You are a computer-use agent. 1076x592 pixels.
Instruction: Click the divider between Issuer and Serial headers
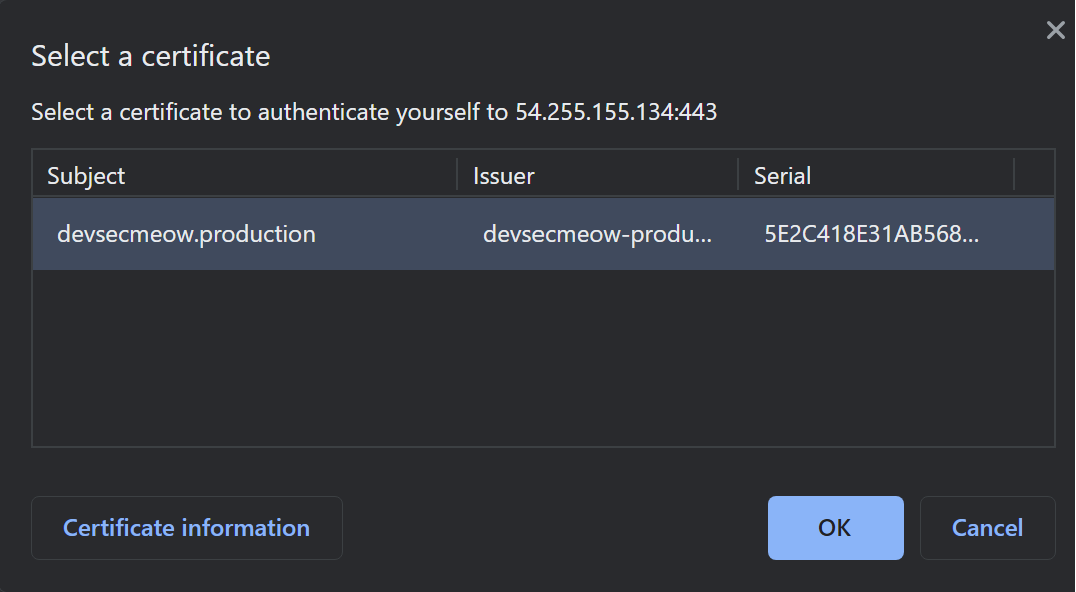[739, 175]
